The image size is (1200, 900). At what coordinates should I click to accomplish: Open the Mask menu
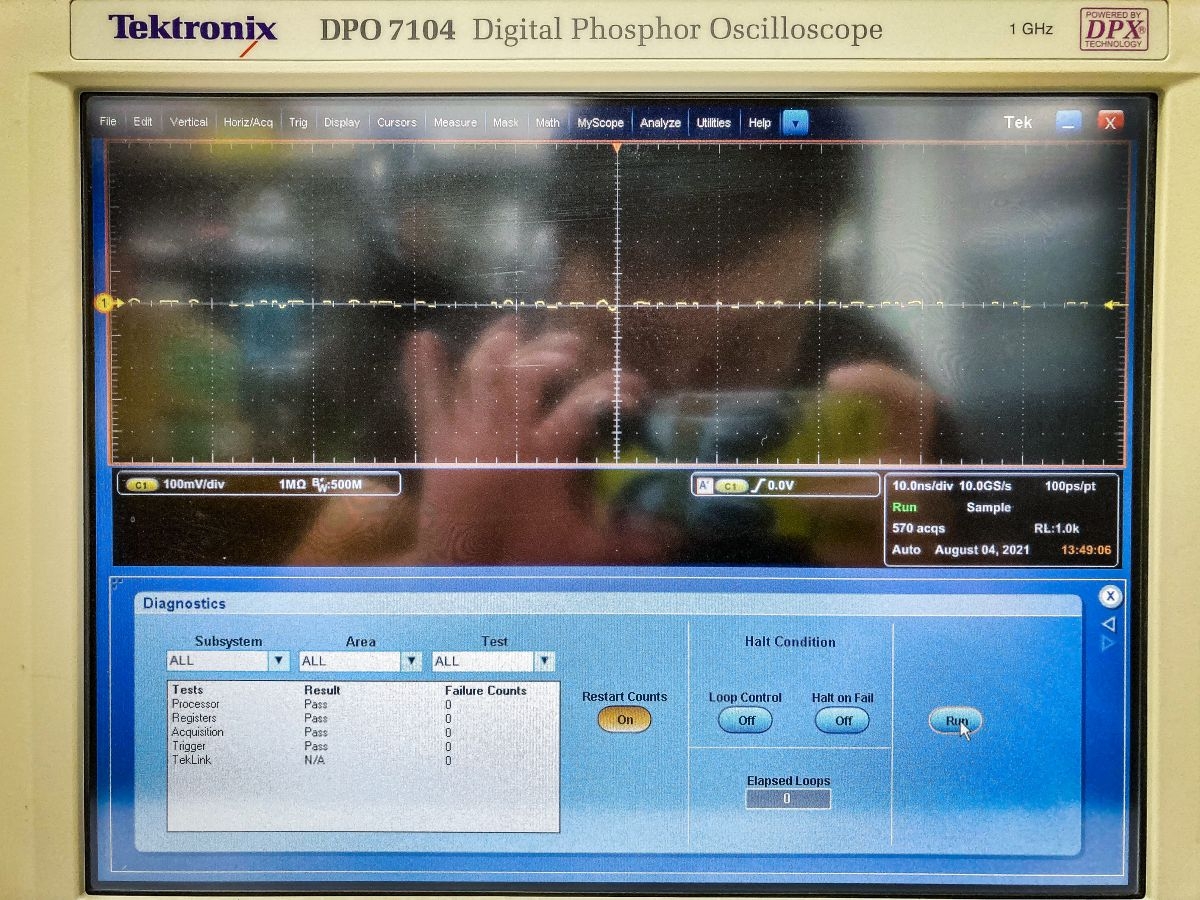point(506,122)
